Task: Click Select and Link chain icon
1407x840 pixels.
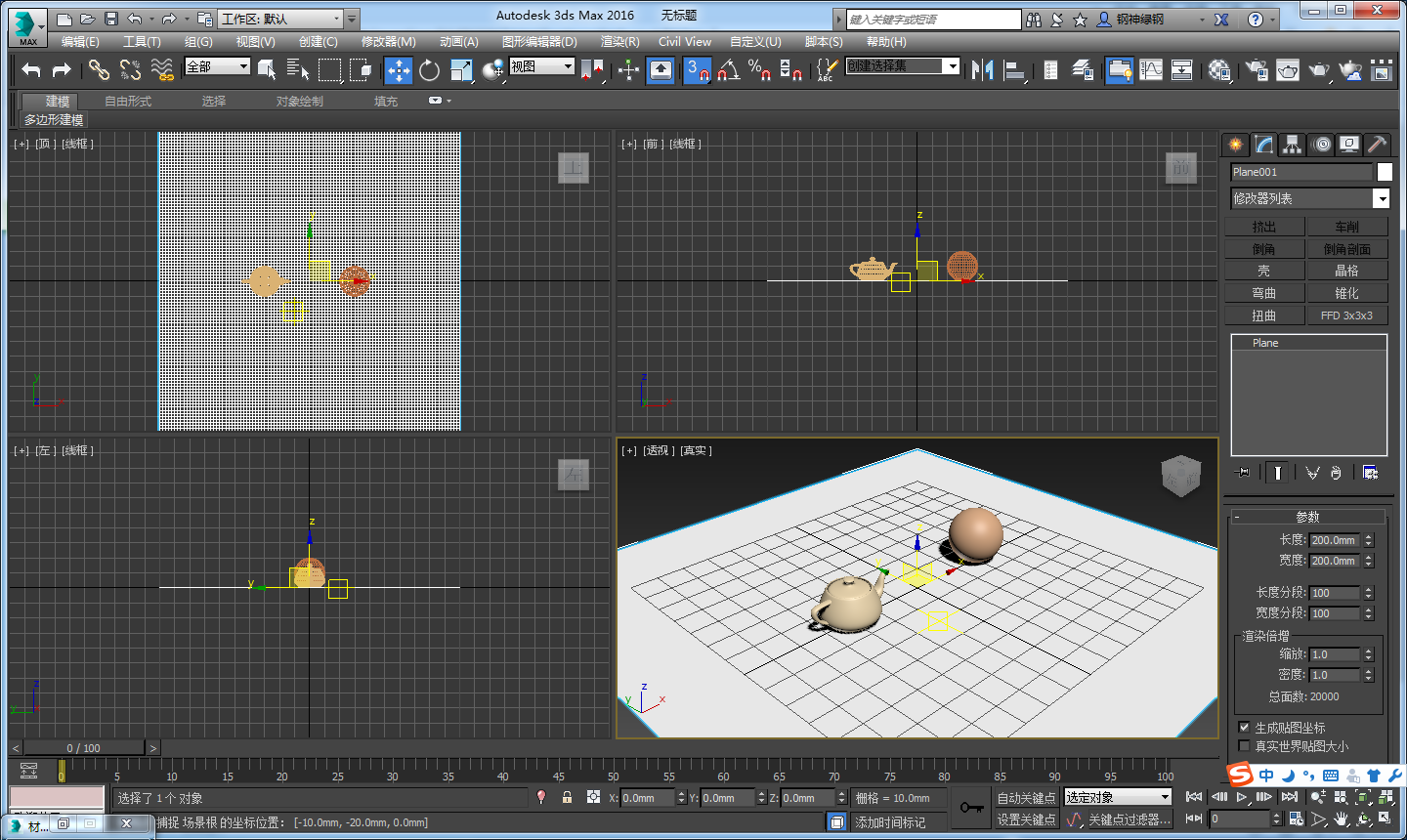Action: coord(99,69)
